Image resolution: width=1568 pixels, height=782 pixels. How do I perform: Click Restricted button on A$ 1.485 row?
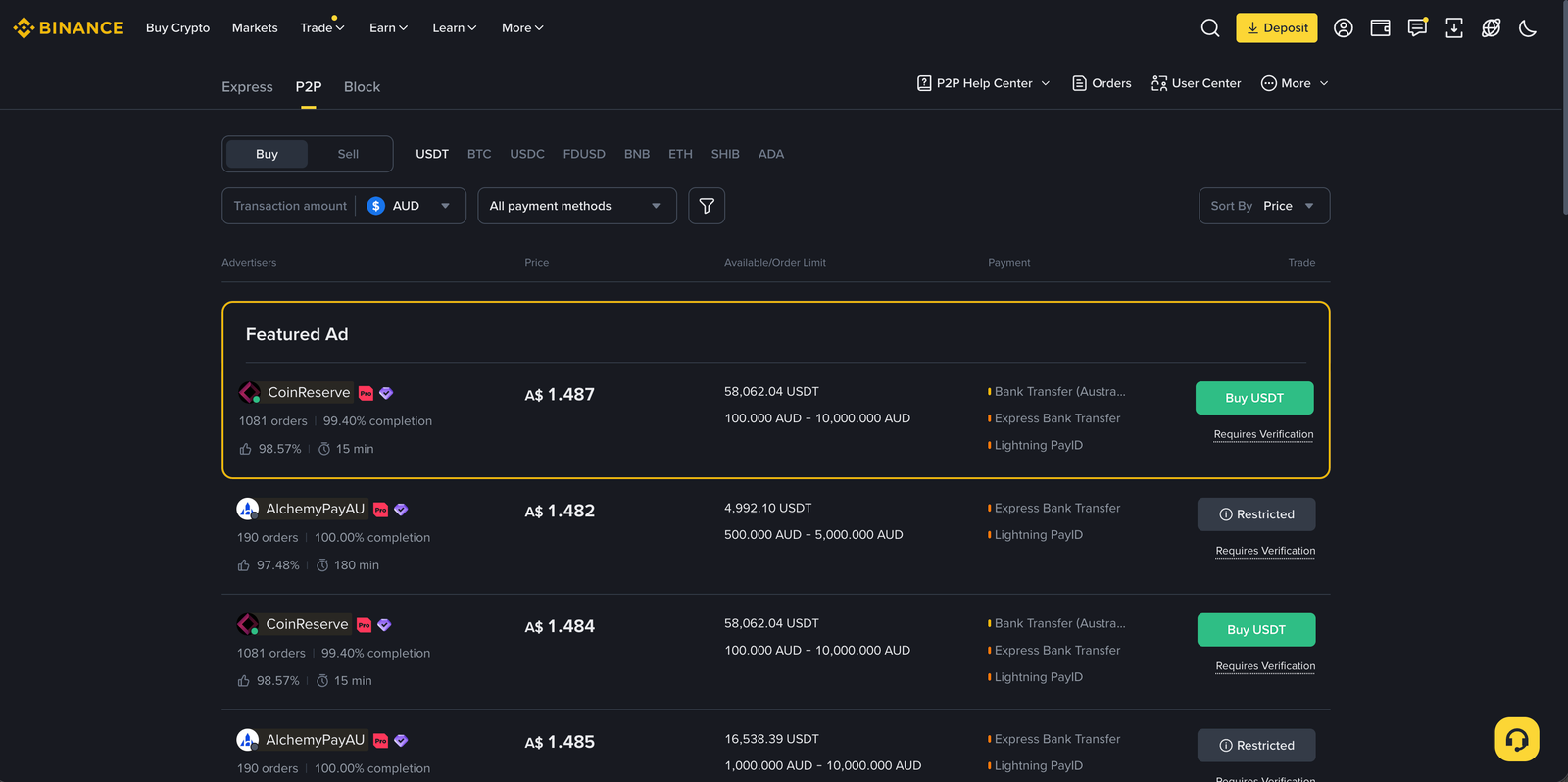(x=1256, y=746)
